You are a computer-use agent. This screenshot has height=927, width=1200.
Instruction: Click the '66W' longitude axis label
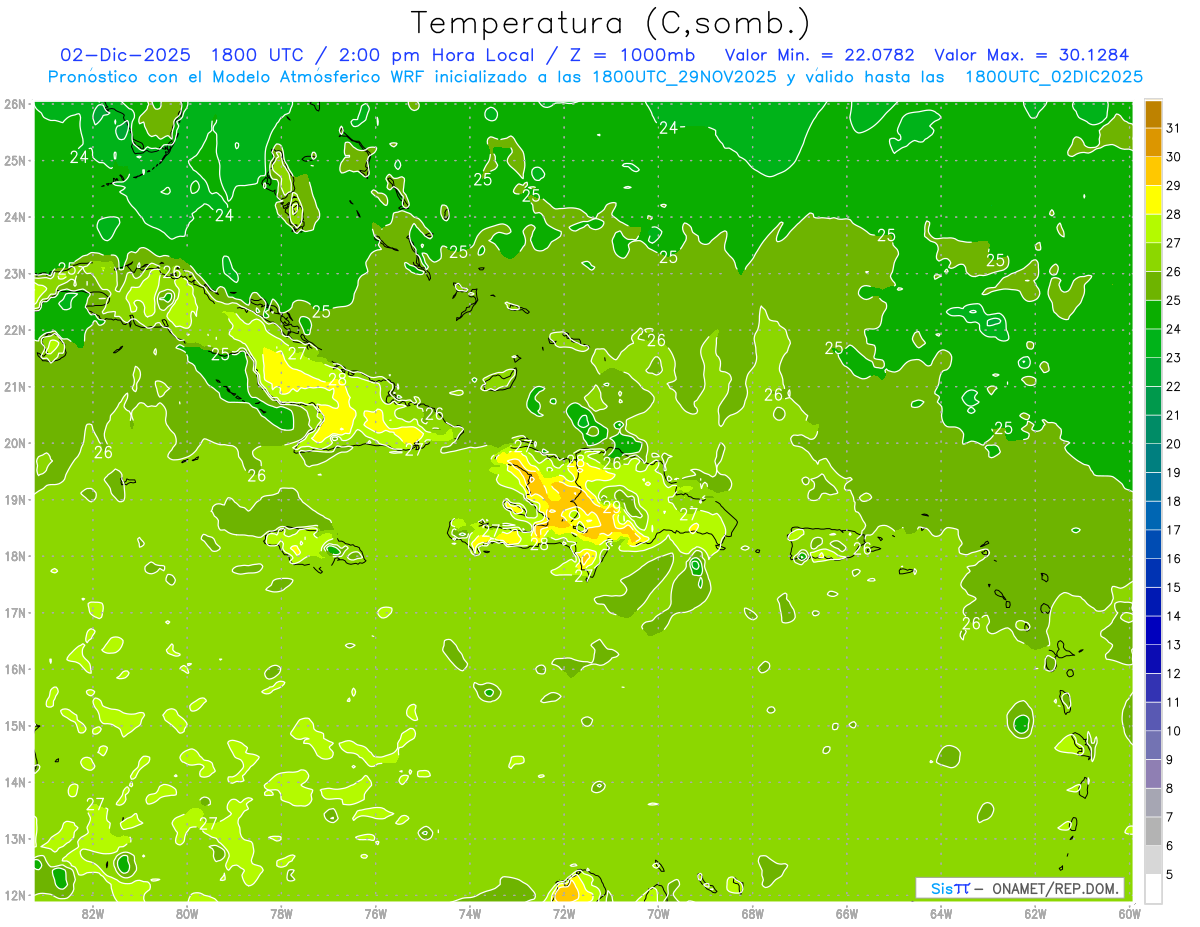847,913
